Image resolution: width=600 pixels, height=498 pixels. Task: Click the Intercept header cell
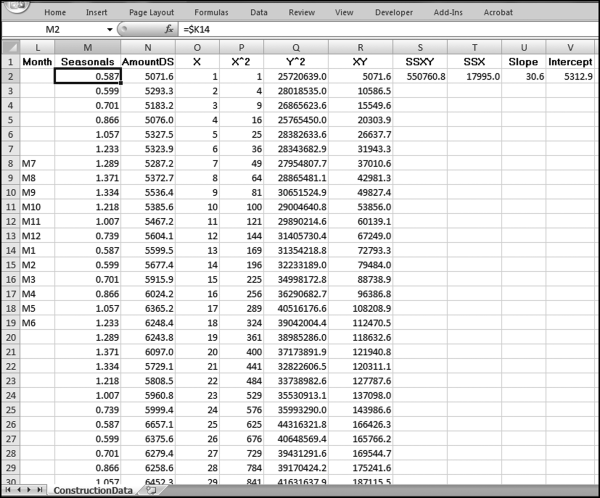pyautogui.click(x=571, y=62)
